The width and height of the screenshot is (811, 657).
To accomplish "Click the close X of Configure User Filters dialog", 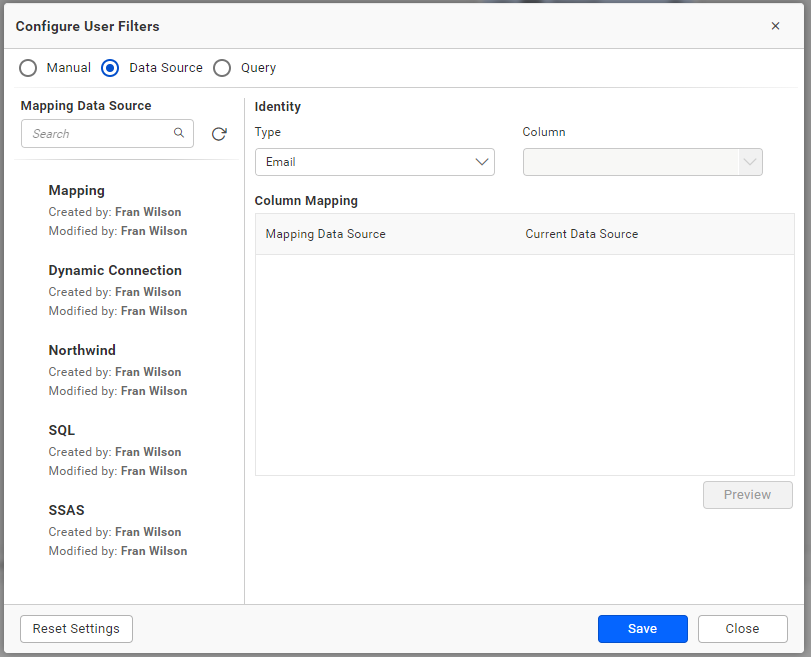I will [776, 26].
